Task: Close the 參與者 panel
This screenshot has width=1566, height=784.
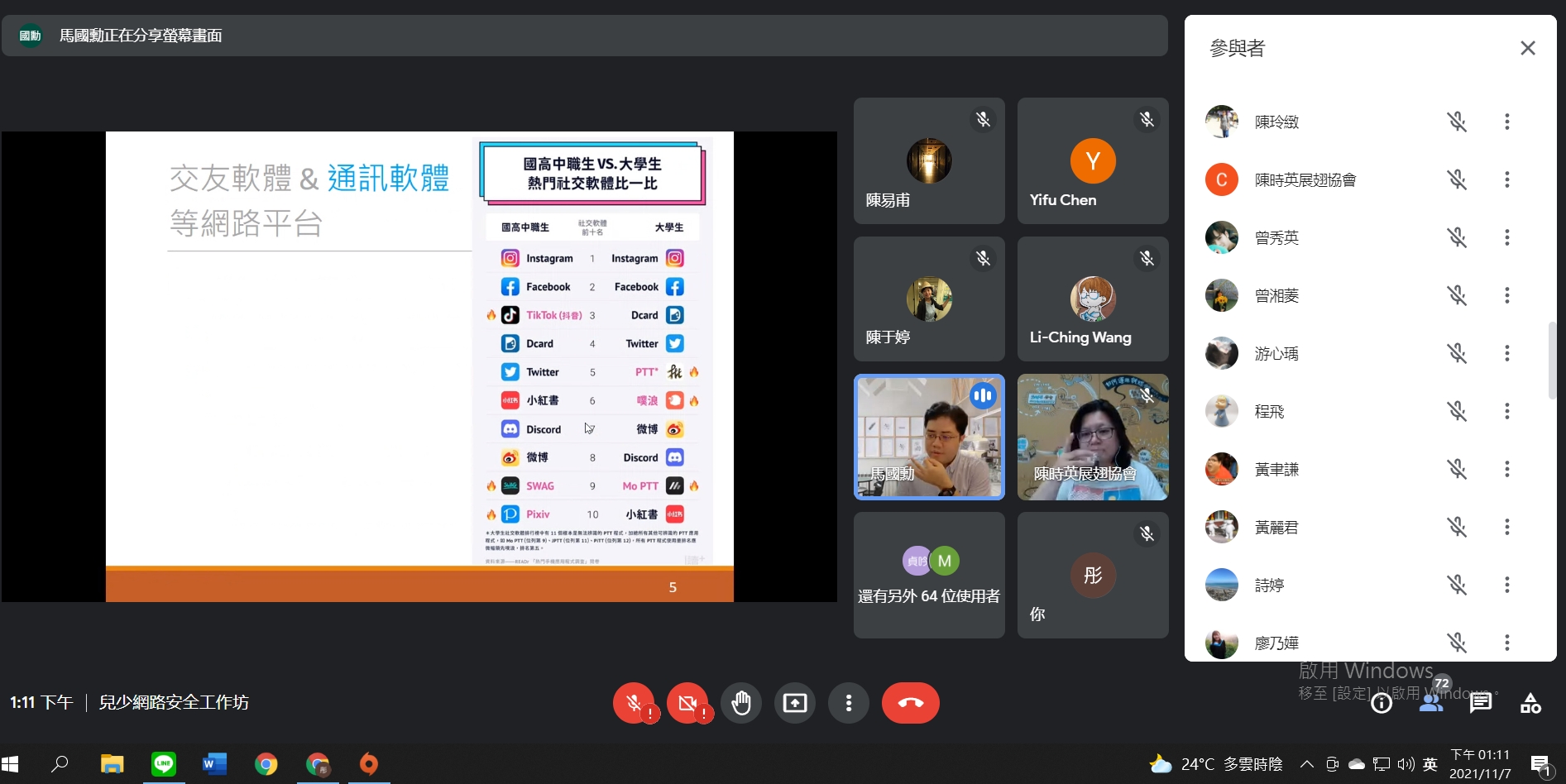Action: (x=1528, y=48)
